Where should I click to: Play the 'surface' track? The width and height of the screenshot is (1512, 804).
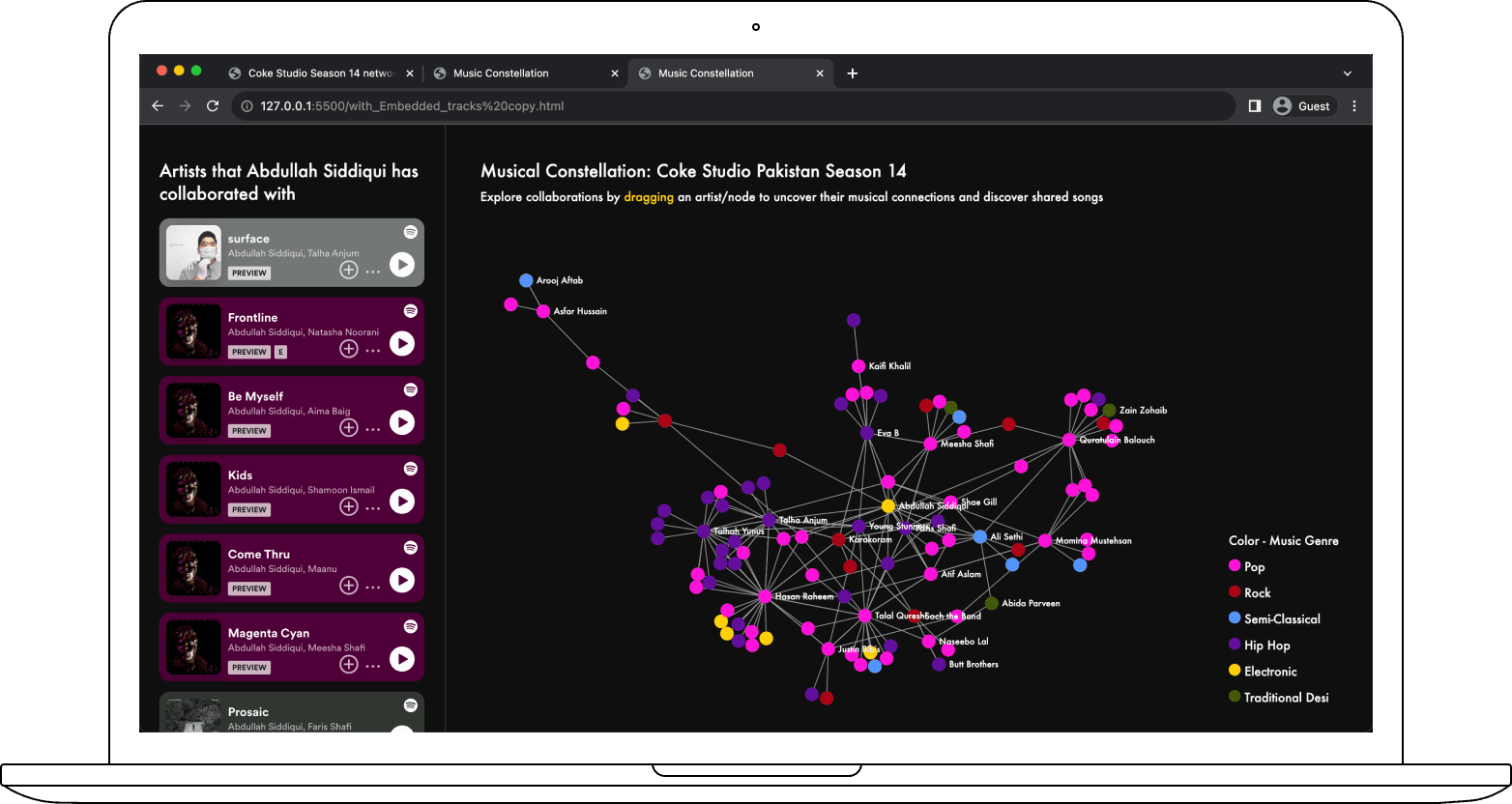click(402, 265)
